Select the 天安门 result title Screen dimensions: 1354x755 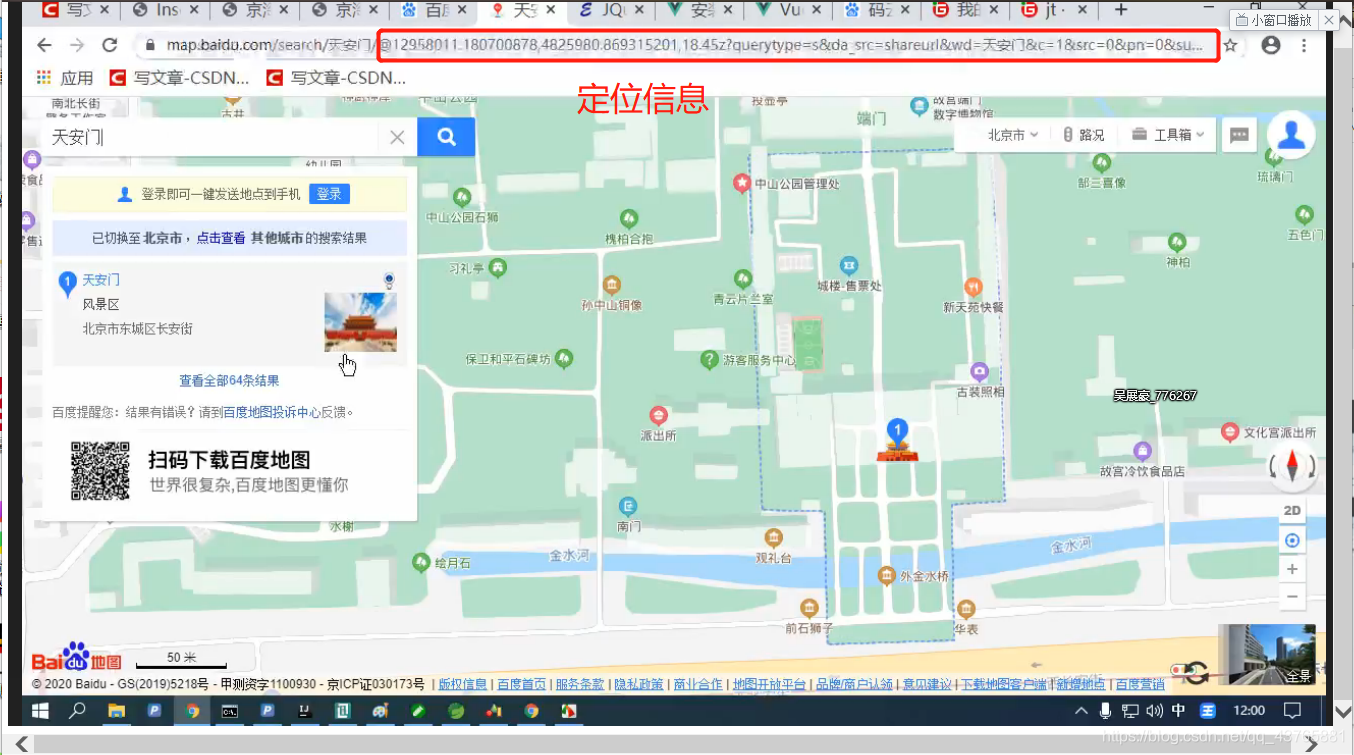tap(100, 280)
